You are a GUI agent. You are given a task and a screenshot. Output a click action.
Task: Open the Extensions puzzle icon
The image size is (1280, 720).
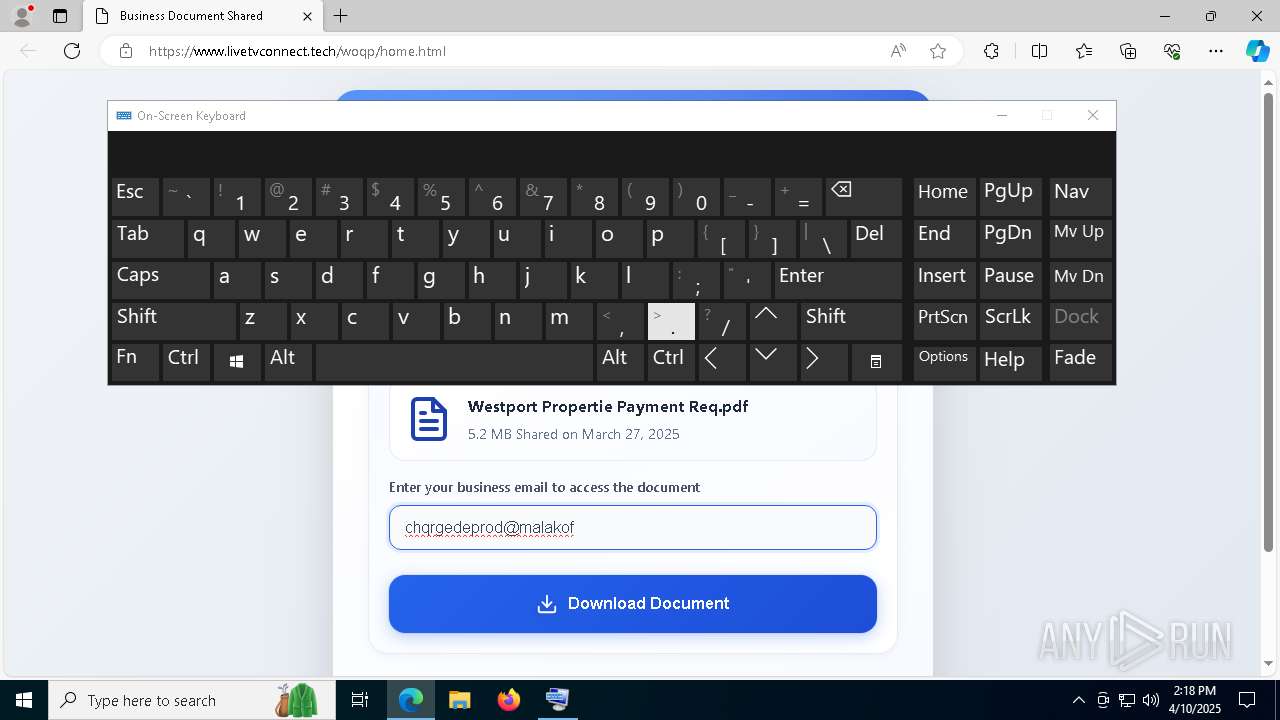(991, 51)
